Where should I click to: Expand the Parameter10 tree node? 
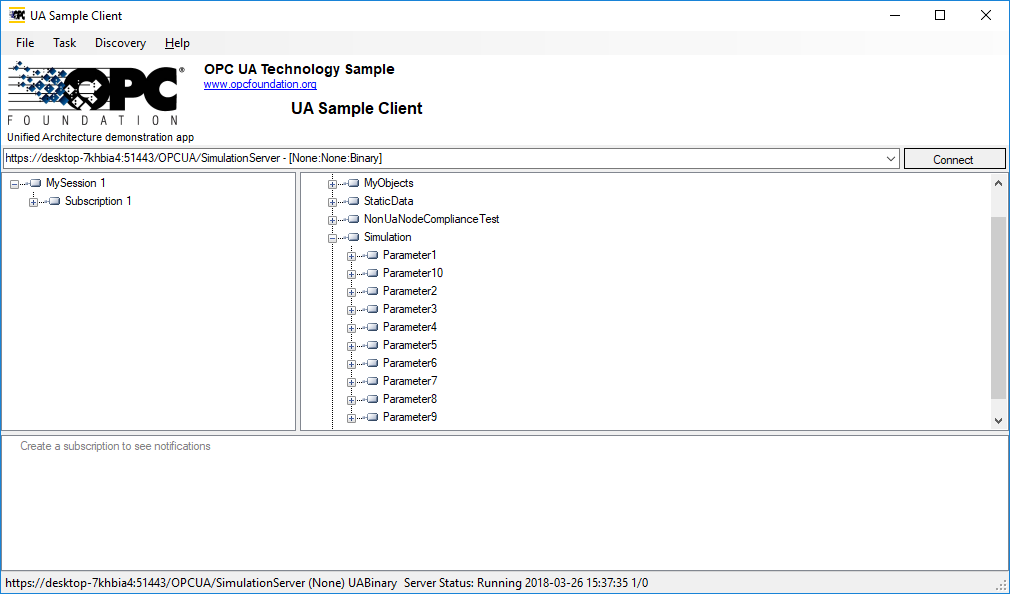[349, 273]
